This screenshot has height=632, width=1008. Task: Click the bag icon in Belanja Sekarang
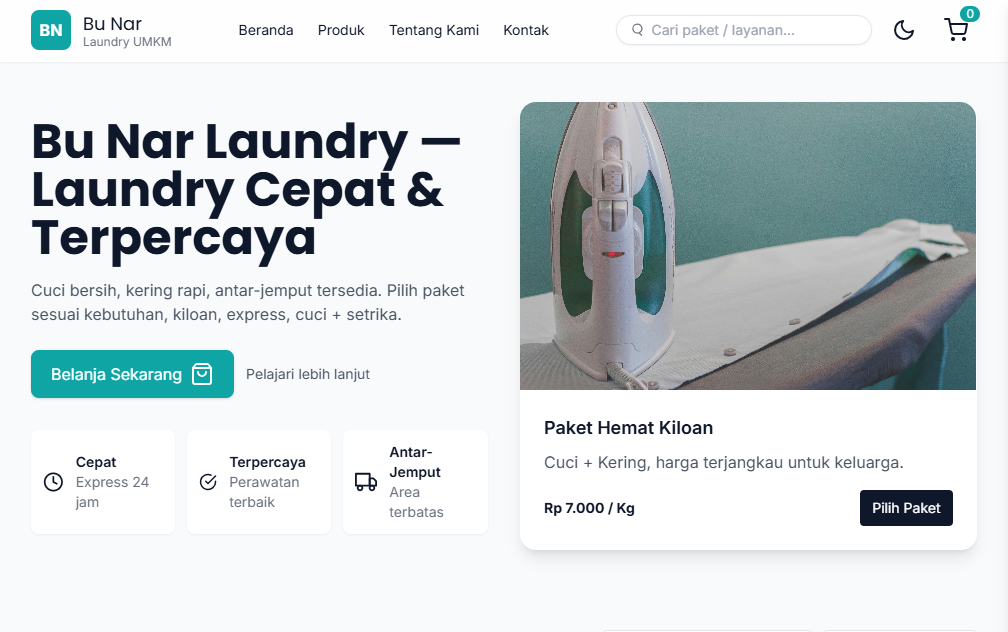(x=202, y=374)
